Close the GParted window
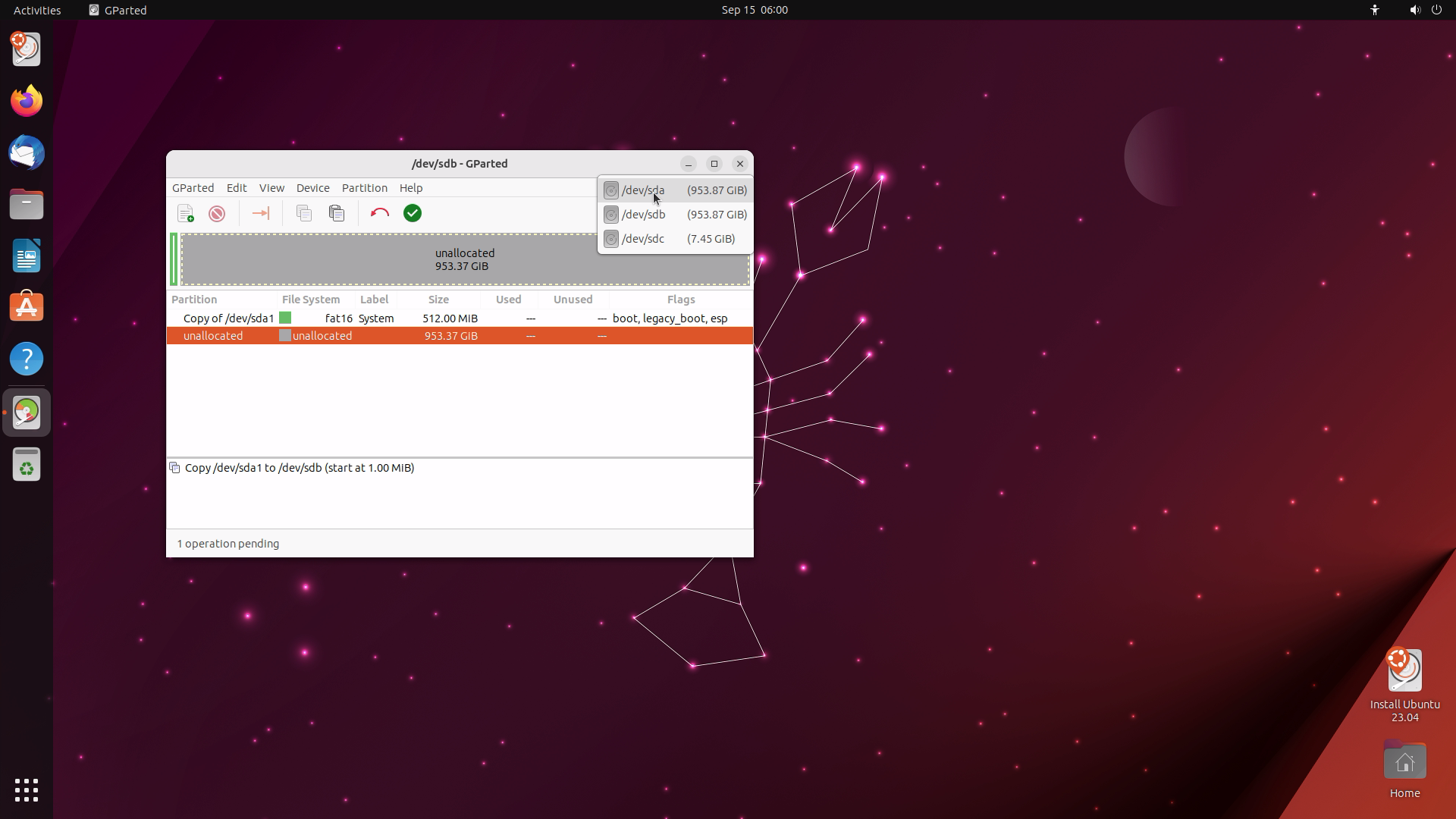Screen dimensions: 1456x819 point(740,164)
